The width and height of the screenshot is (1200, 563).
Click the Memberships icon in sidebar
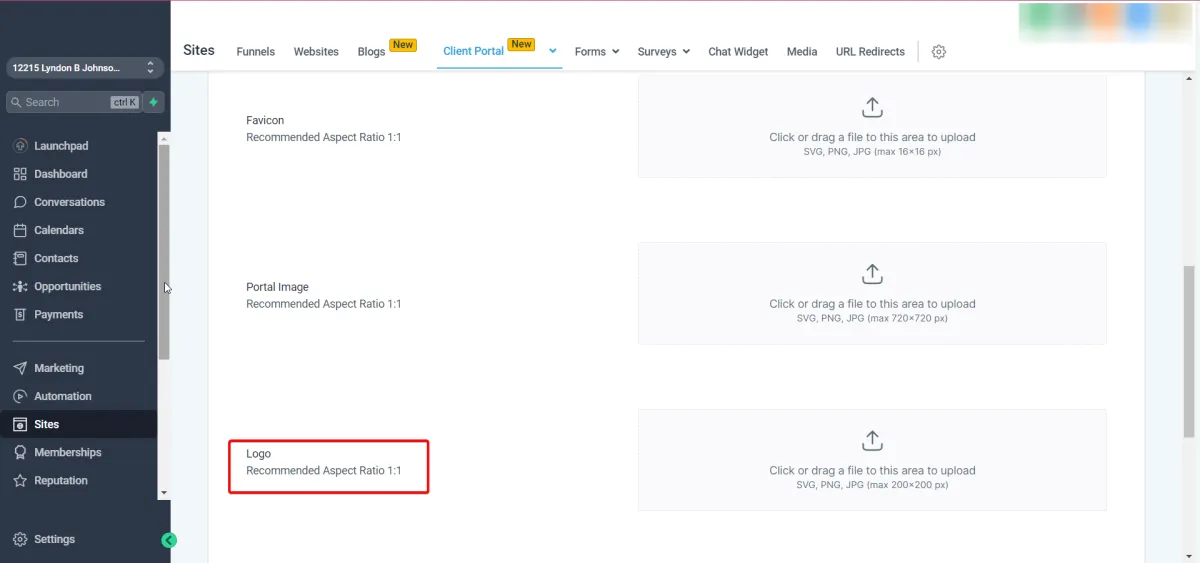point(20,452)
